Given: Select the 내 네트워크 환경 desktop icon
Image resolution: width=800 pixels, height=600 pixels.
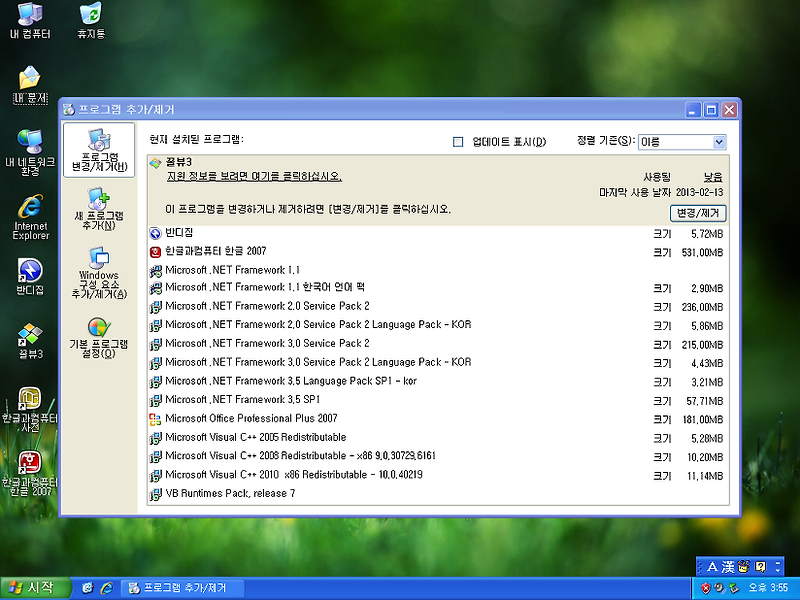Looking at the screenshot, I should pyautogui.click(x=30, y=152).
